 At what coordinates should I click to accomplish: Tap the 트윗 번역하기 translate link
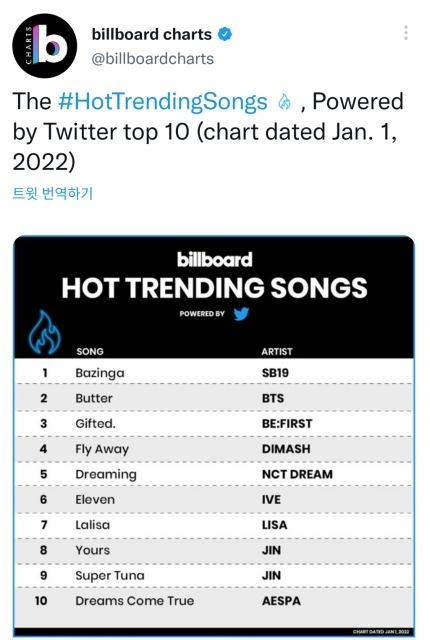pos(53,193)
